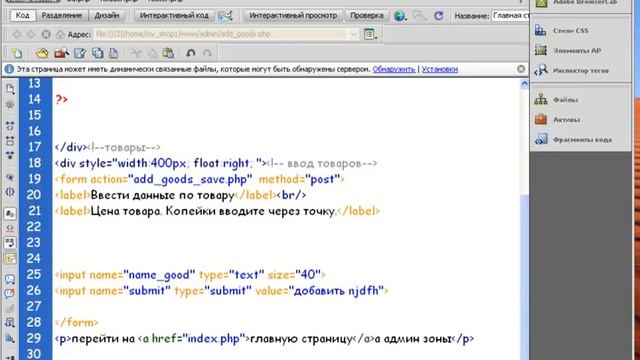
Task: Click the Print Code icon
Action: [114, 53]
